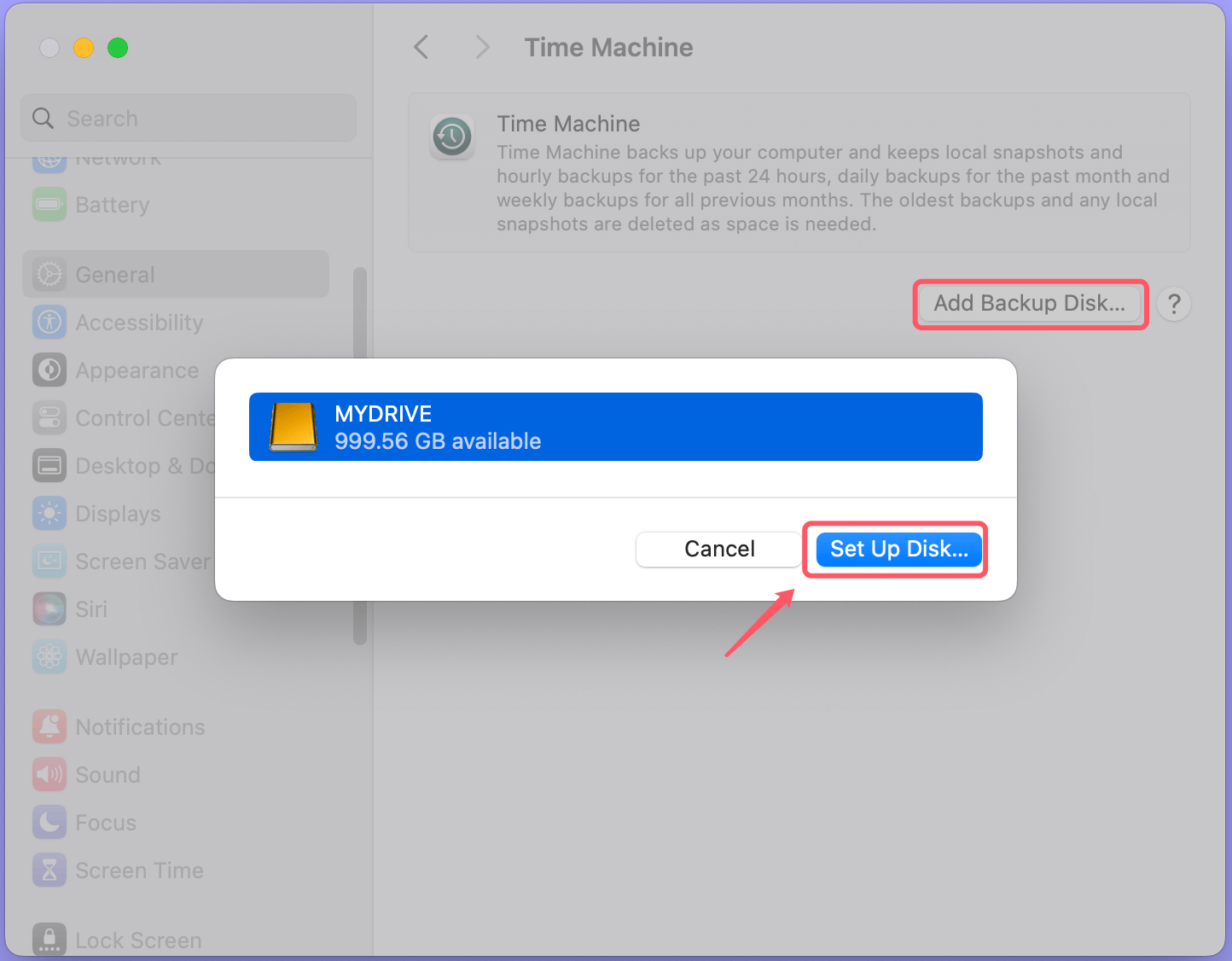Open Sound settings
This screenshot has width=1232, height=961.
pyautogui.click(x=108, y=774)
